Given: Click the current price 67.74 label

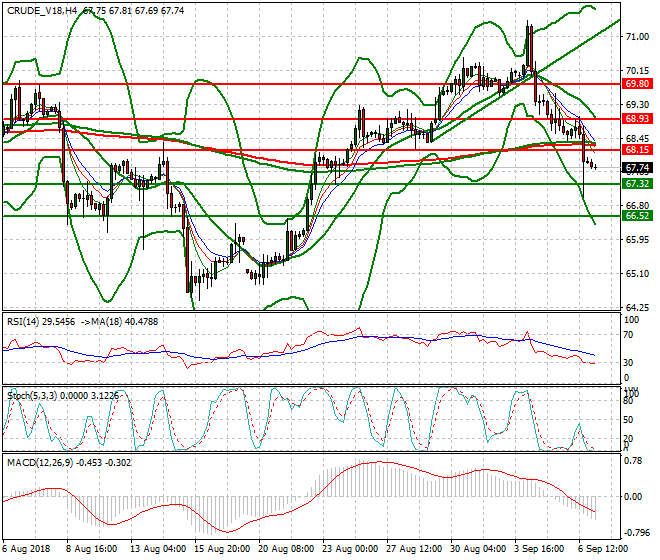Looking at the screenshot, I should 637,168.
